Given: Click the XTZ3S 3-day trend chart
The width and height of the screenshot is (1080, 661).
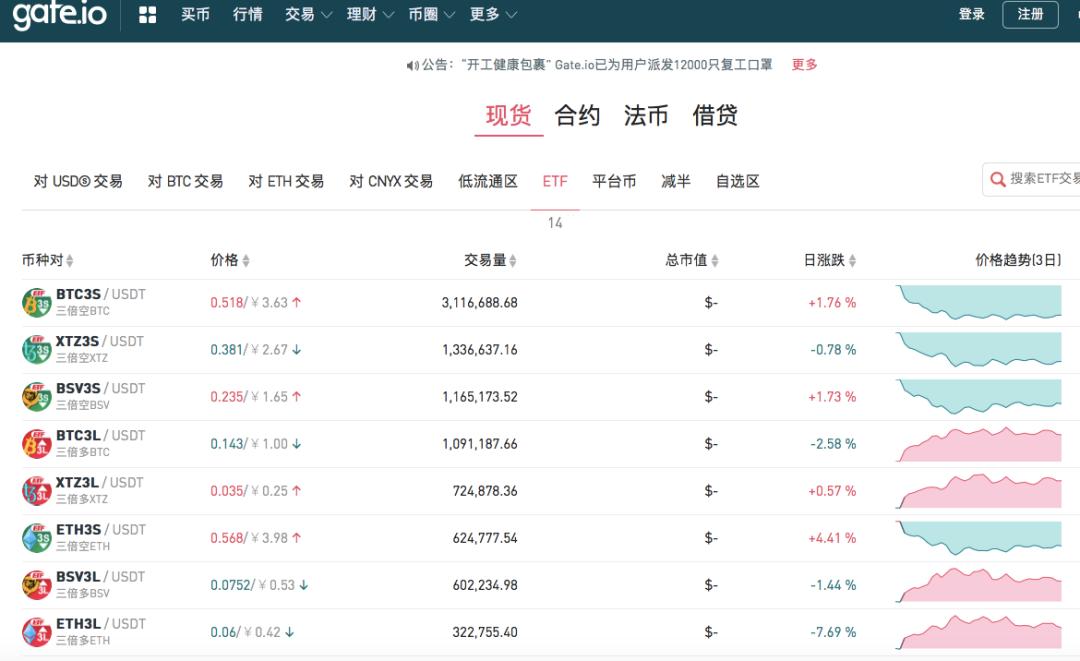Looking at the screenshot, I should (979, 350).
